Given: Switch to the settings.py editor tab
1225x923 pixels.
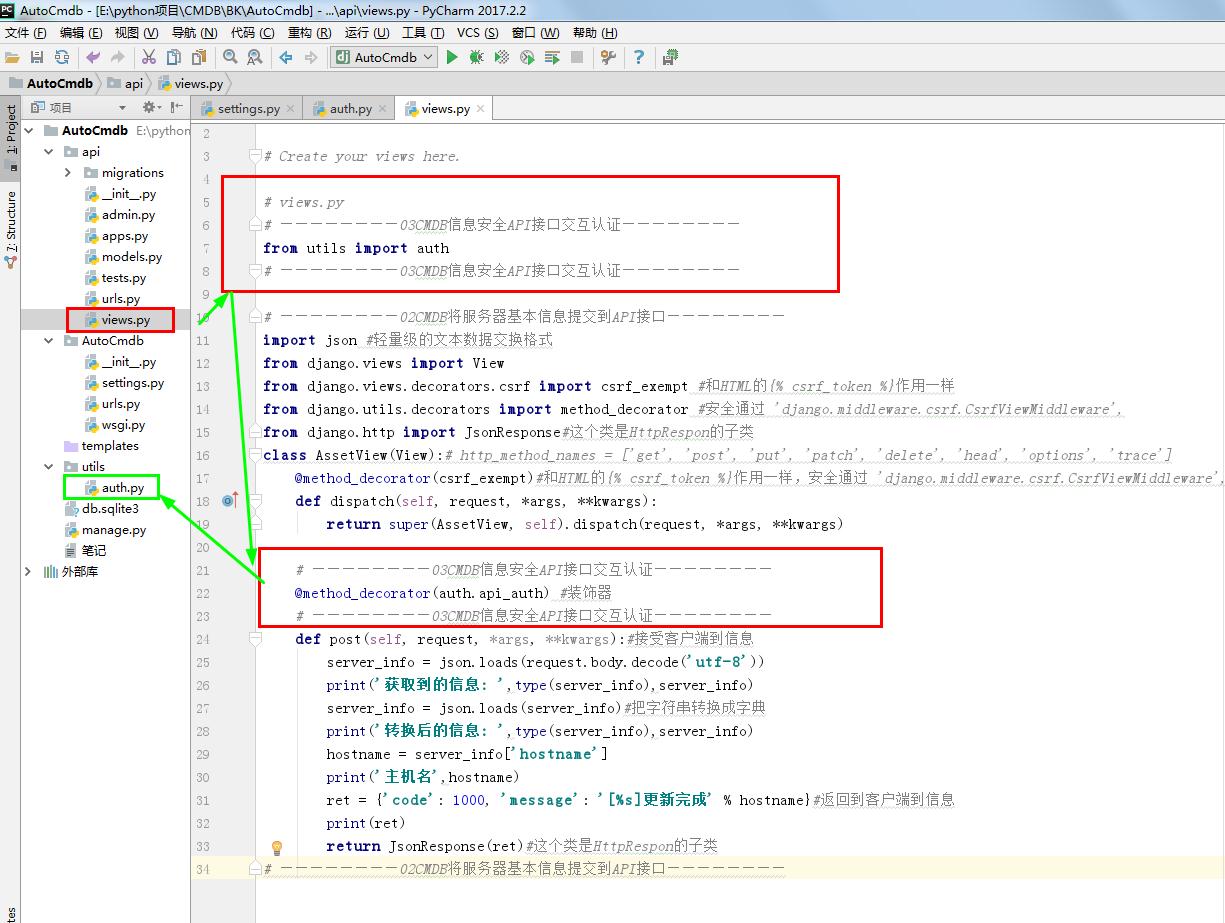Looking at the screenshot, I should tap(248, 109).
